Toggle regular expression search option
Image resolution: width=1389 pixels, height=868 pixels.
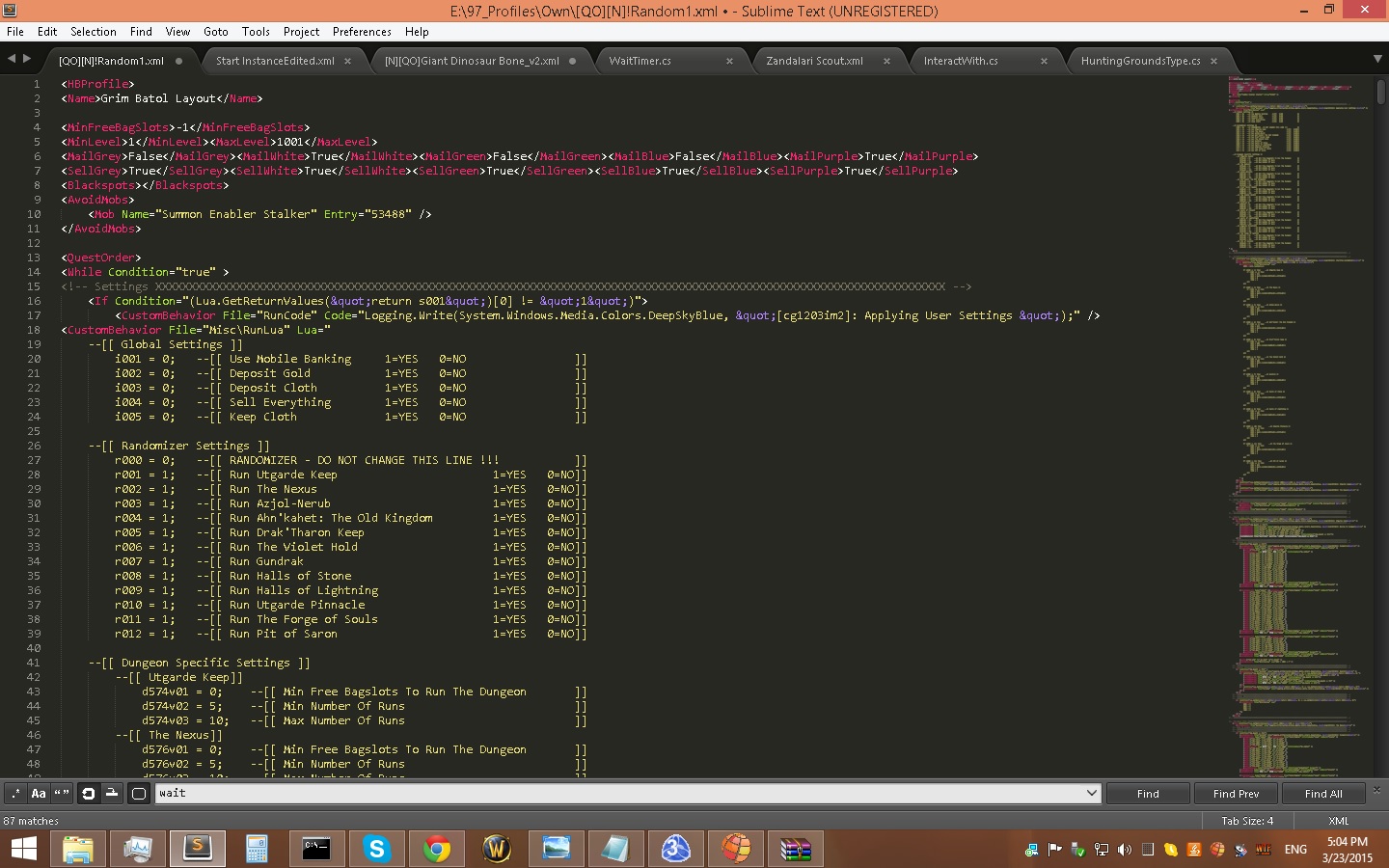pyautogui.click(x=15, y=793)
